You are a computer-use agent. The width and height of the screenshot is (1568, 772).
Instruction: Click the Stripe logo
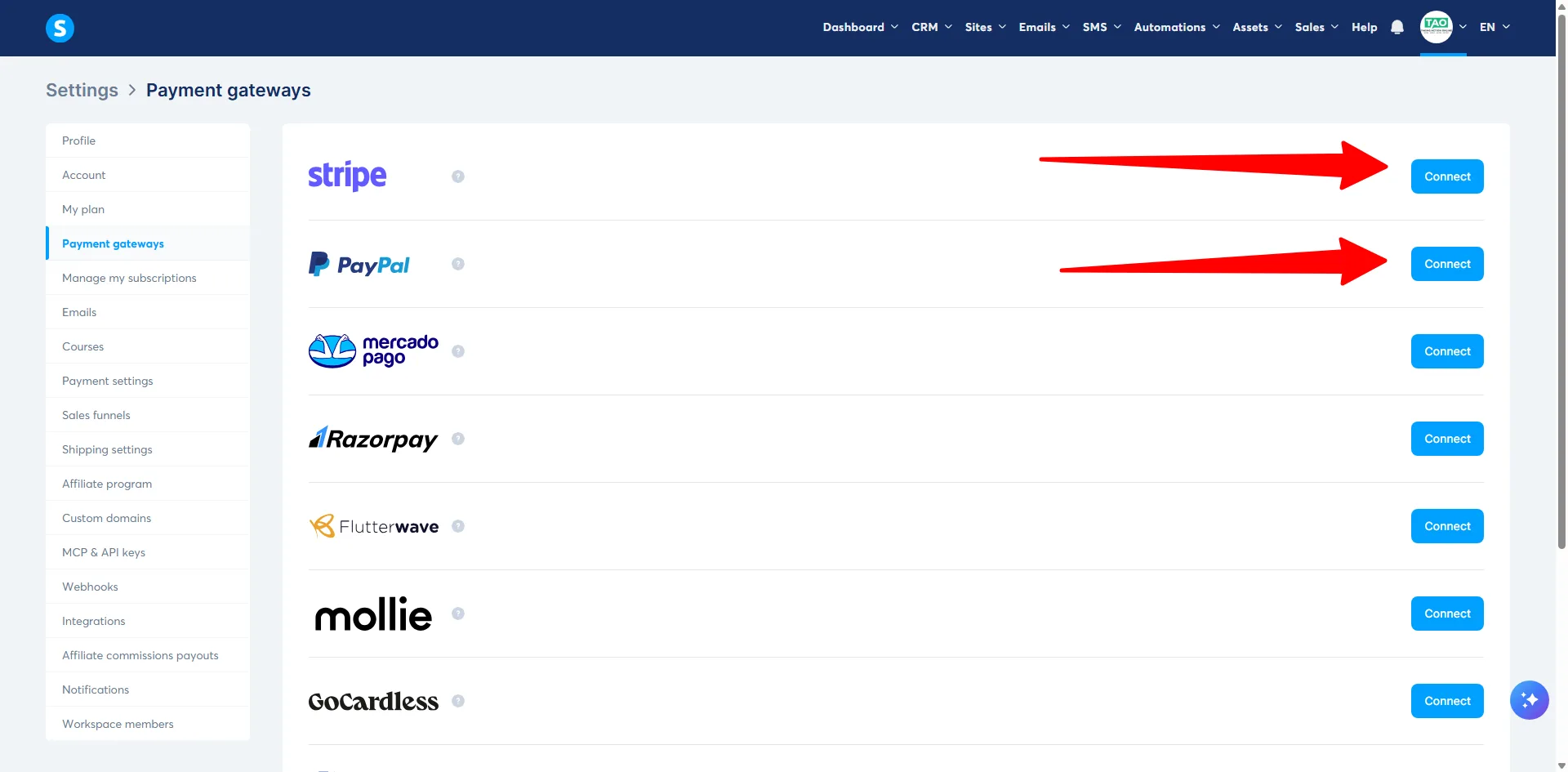[347, 176]
